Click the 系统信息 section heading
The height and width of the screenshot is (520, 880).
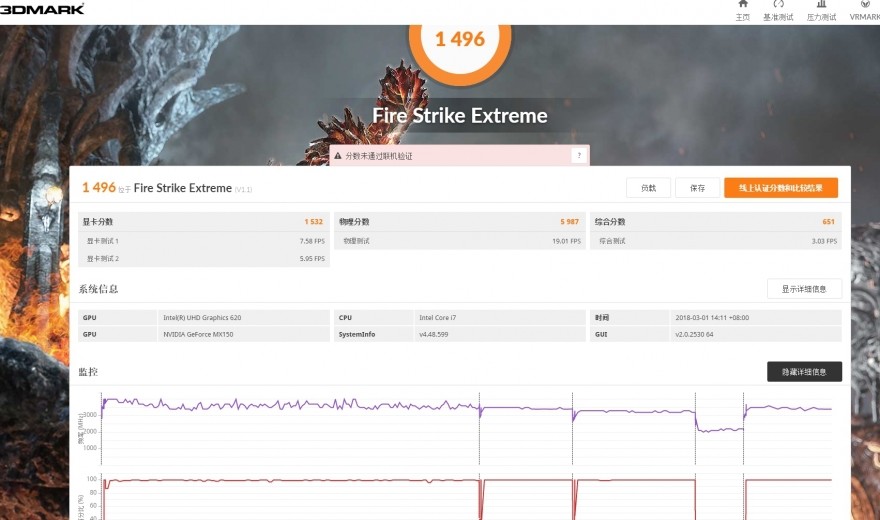98,289
